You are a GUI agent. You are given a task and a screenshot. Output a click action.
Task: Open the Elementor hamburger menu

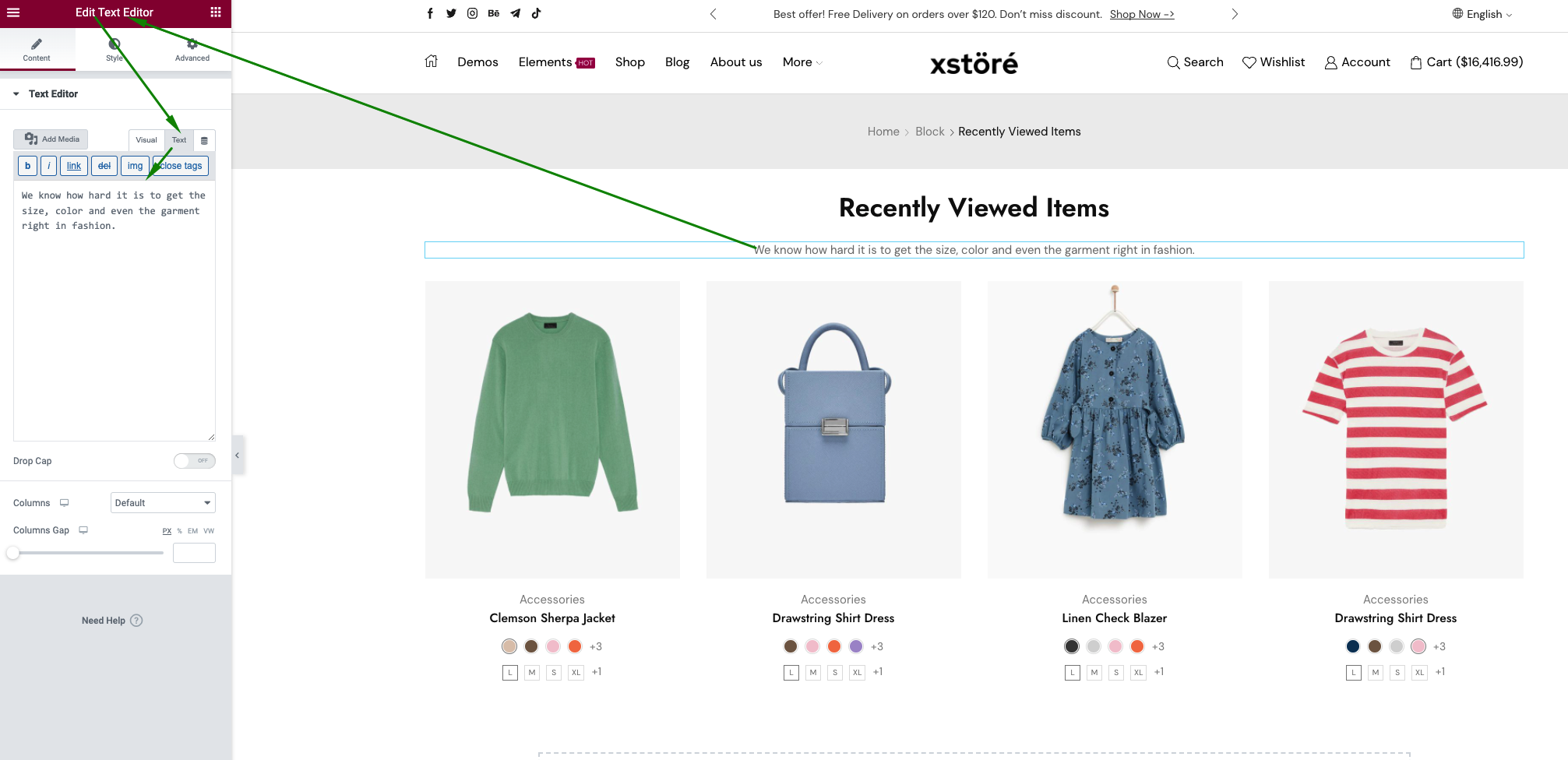point(13,12)
